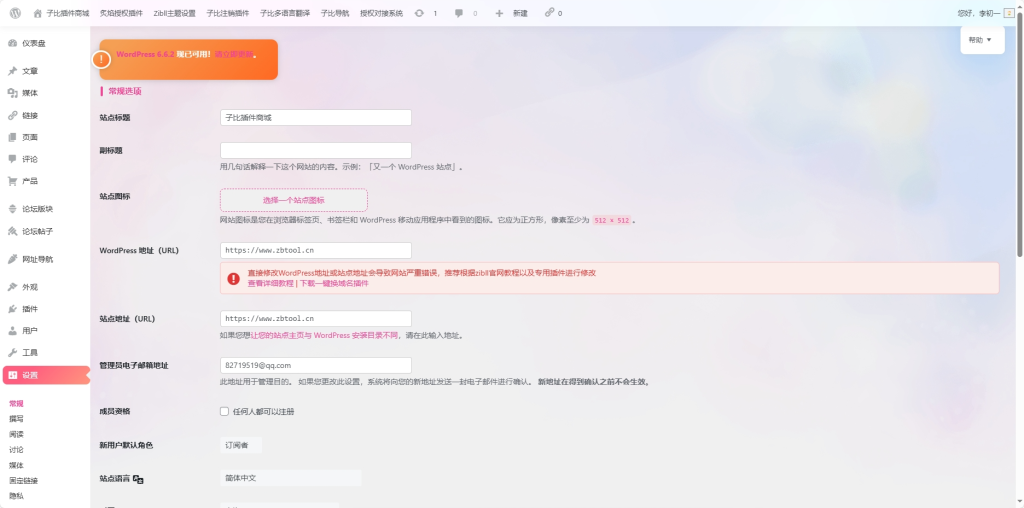Click 选择一个站点图标 button
This screenshot has height=508, width=1024.
click(x=293, y=200)
